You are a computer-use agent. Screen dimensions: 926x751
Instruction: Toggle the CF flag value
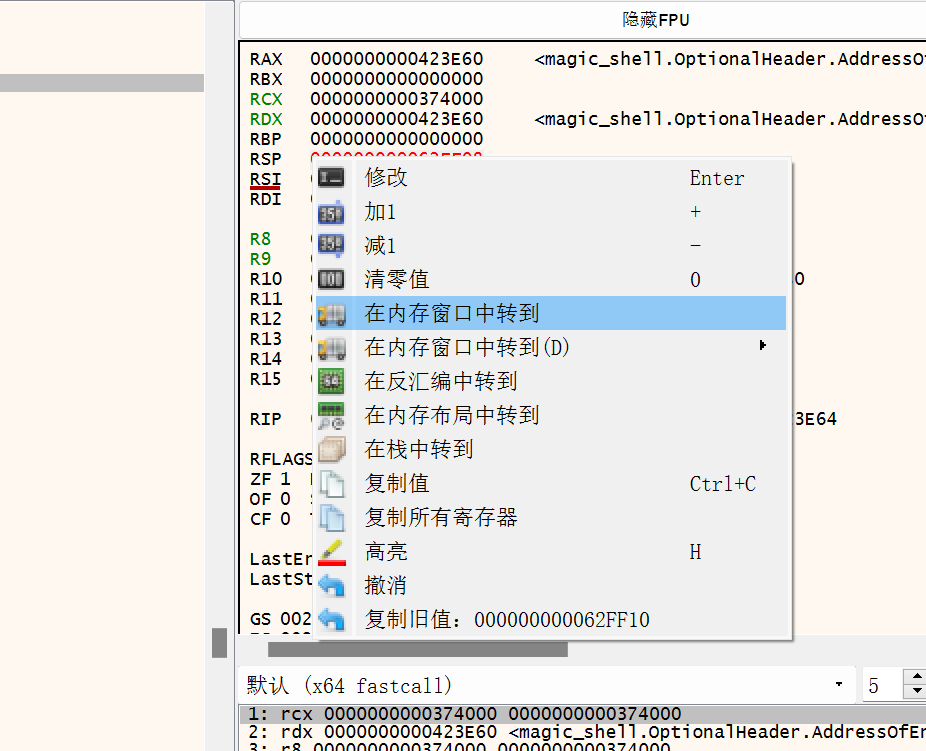pyautogui.click(x=285, y=520)
